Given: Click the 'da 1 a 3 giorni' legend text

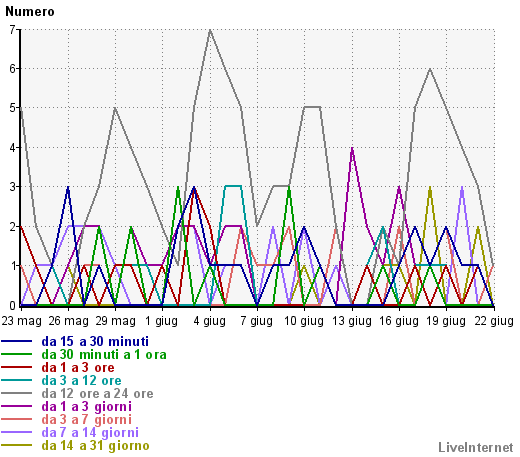Looking at the screenshot, I should [87, 406].
